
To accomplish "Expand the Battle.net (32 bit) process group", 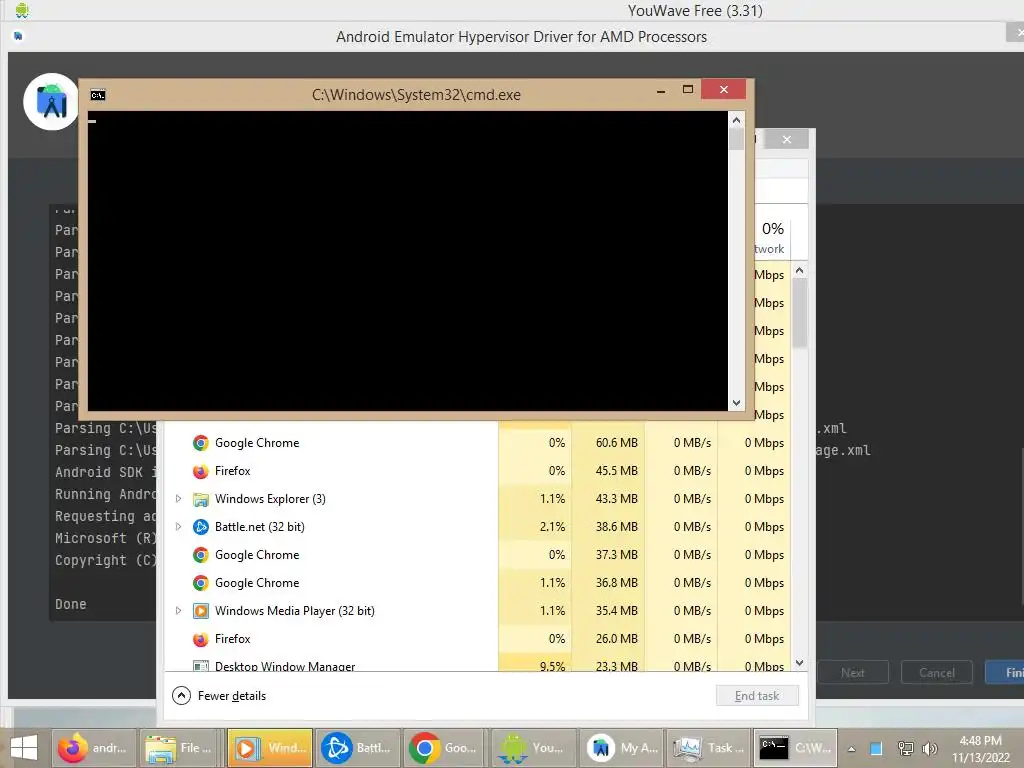I will pyautogui.click(x=178, y=527).
